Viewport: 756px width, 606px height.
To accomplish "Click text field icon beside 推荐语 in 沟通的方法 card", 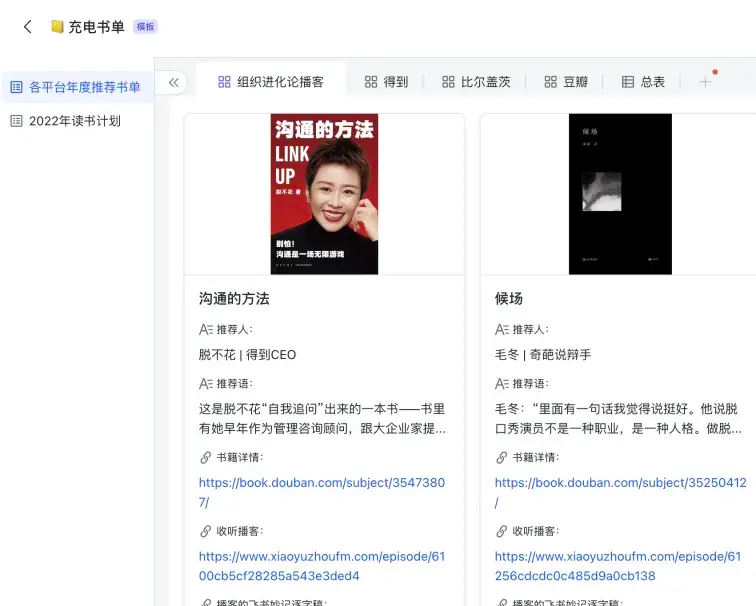I will pyautogui.click(x=206, y=384).
